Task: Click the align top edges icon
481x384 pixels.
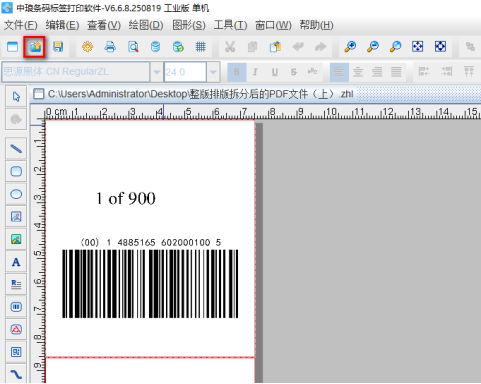Action: tap(469, 72)
